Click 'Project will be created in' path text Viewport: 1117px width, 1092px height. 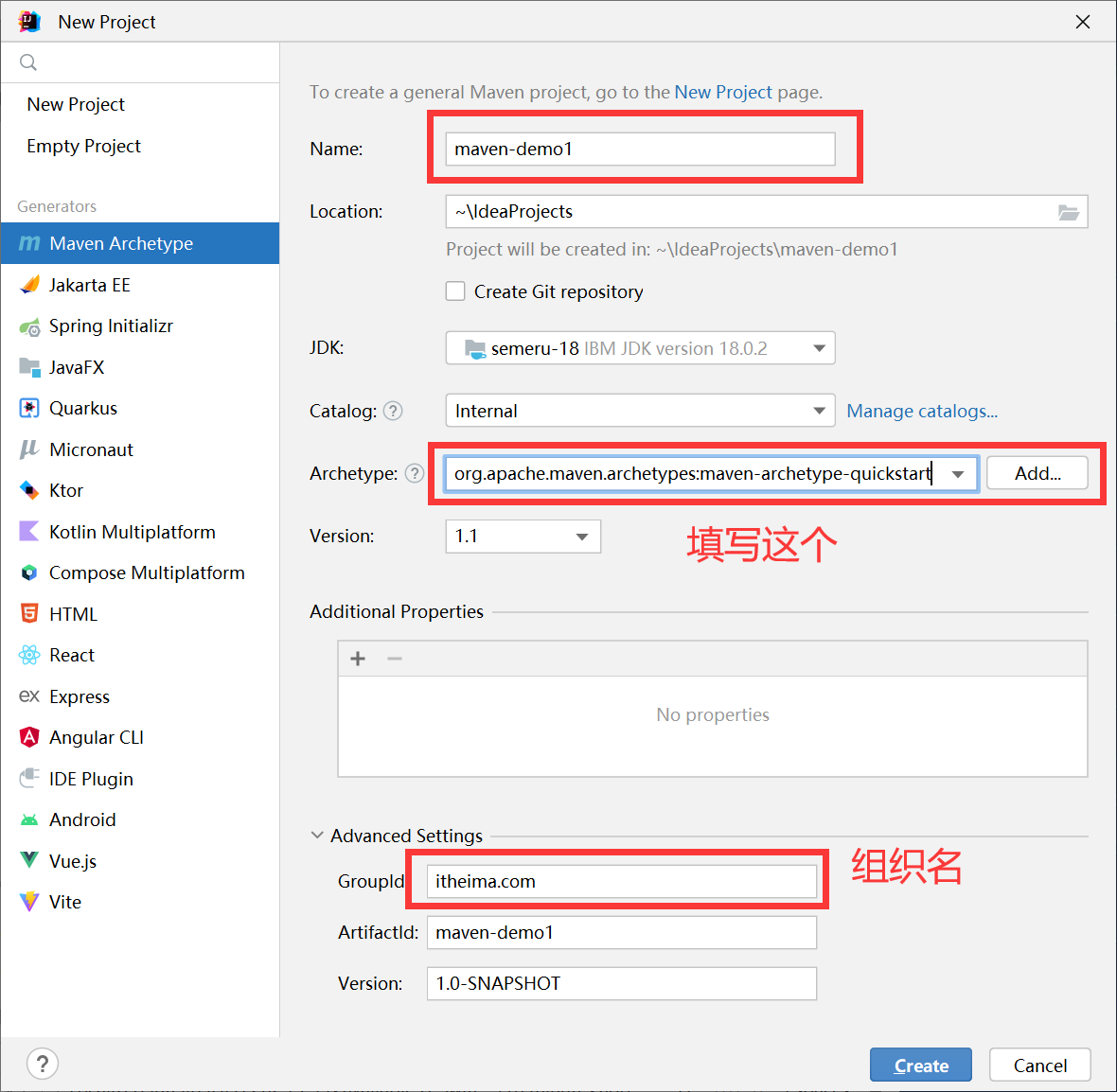click(672, 250)
